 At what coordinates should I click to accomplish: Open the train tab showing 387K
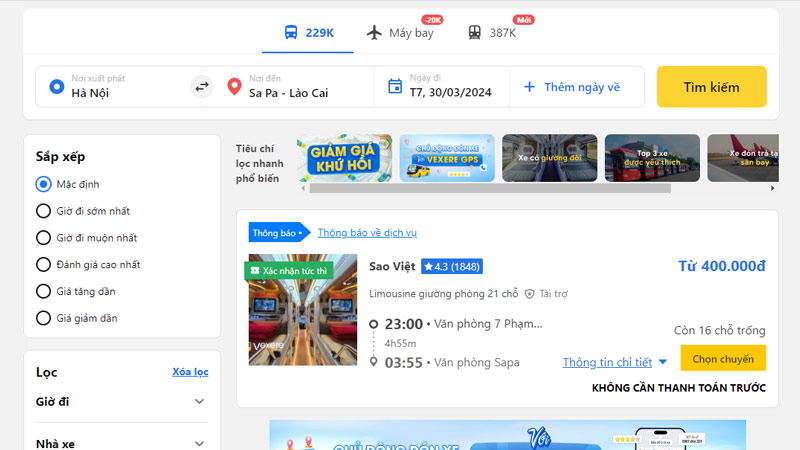492,33
